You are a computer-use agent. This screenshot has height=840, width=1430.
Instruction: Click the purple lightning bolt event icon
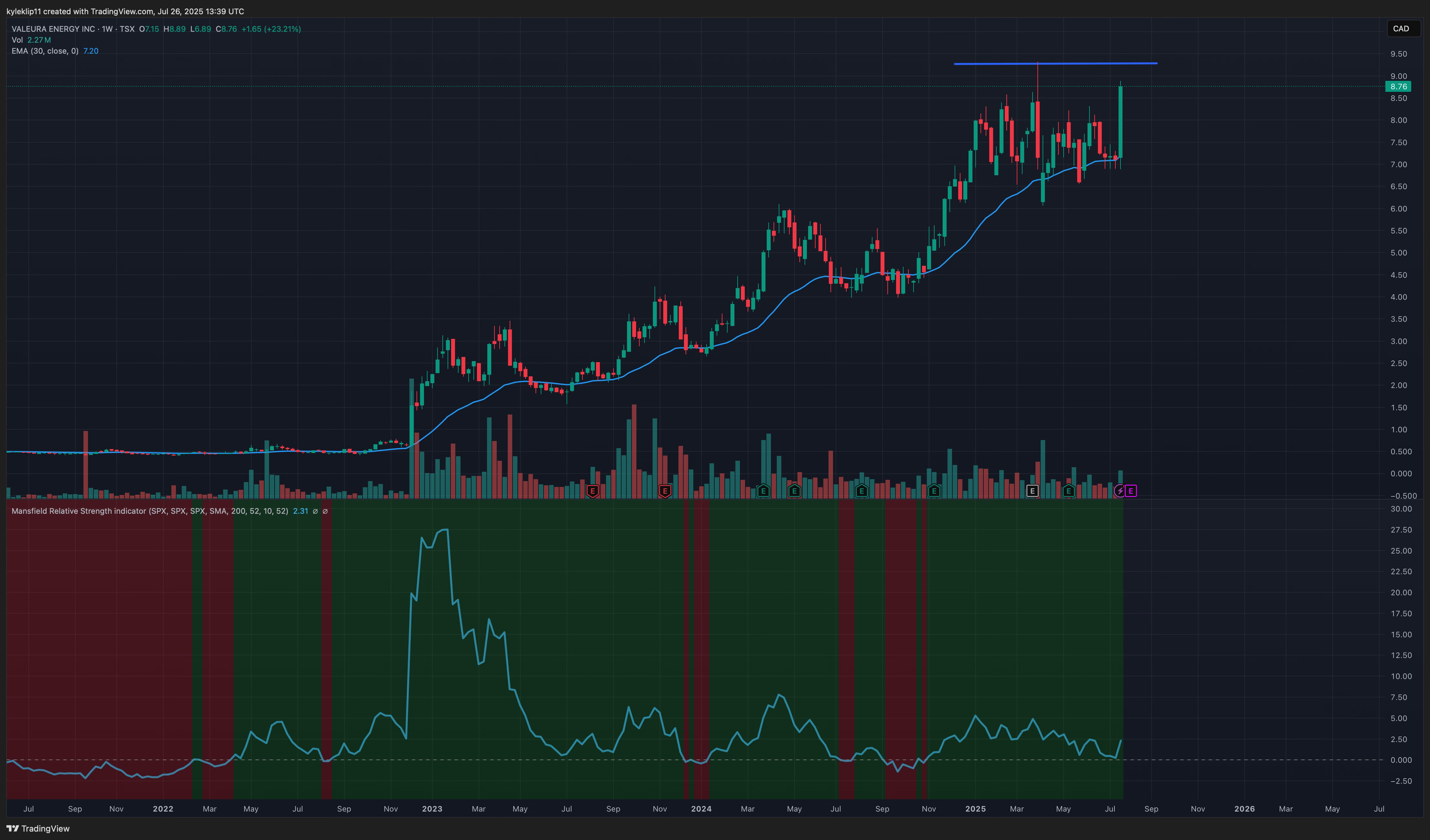coord(1120,490)
